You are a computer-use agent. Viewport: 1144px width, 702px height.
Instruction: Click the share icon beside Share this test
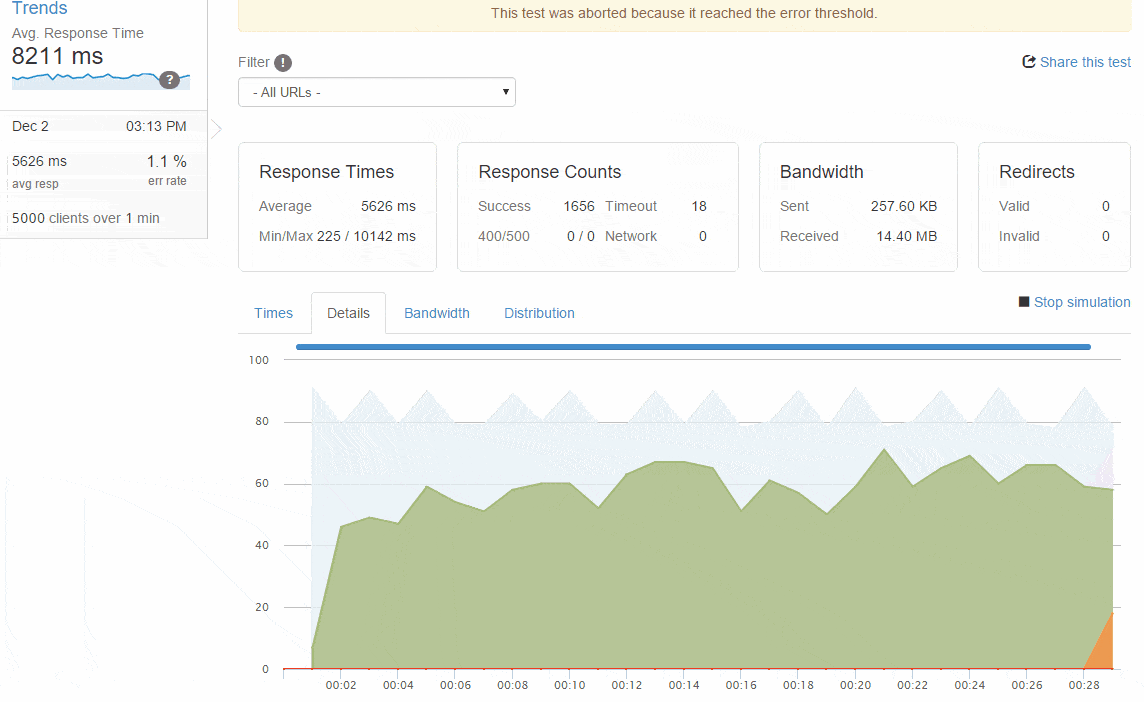point(1029,62)
